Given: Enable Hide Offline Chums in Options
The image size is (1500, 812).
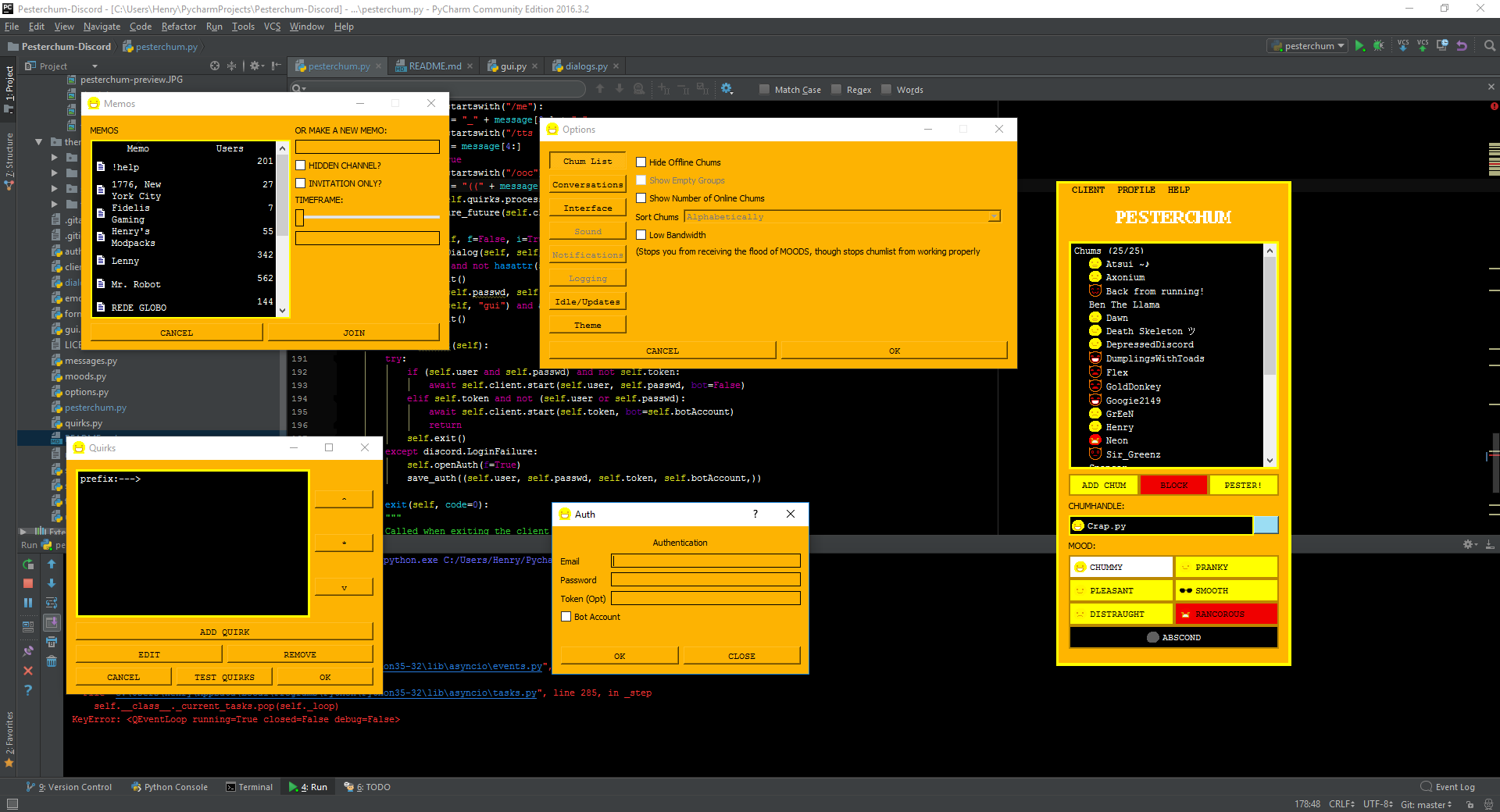Looking at the screenshot, I should pyautogui.click(x=641, y=162).
